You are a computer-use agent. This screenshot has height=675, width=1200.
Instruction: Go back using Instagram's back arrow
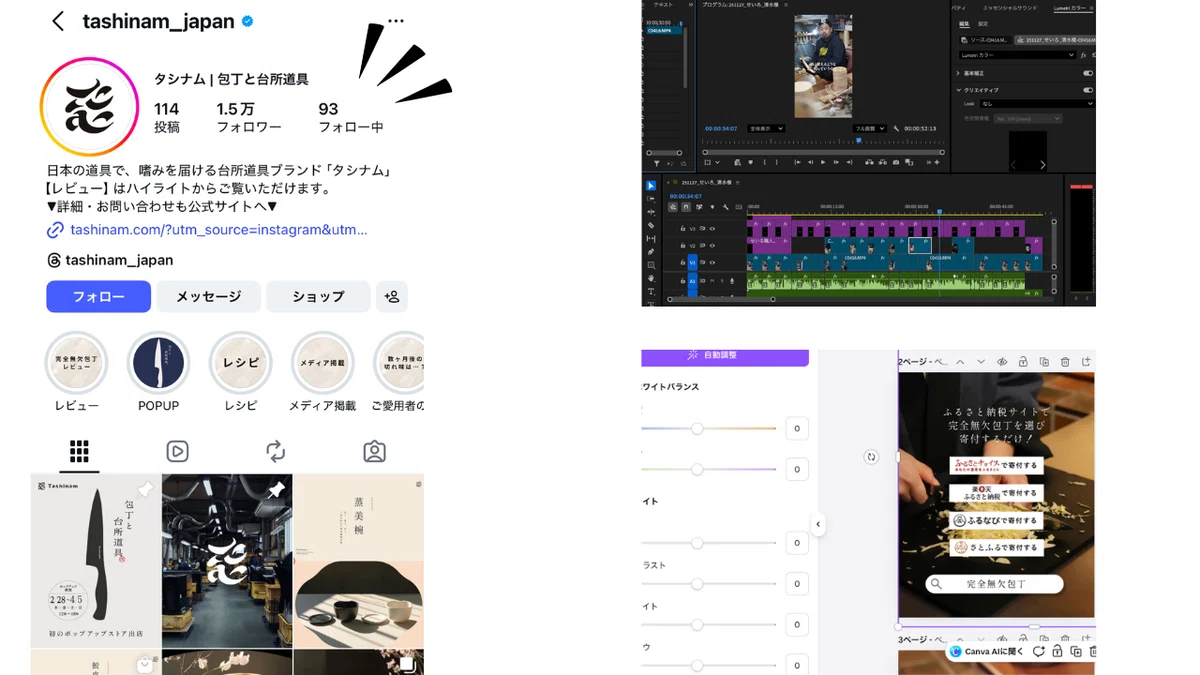point(58,21)
